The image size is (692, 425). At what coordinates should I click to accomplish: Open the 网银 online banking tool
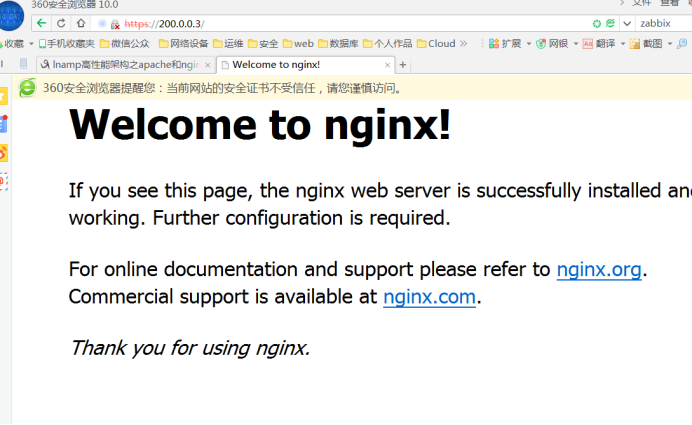point(552,44)
